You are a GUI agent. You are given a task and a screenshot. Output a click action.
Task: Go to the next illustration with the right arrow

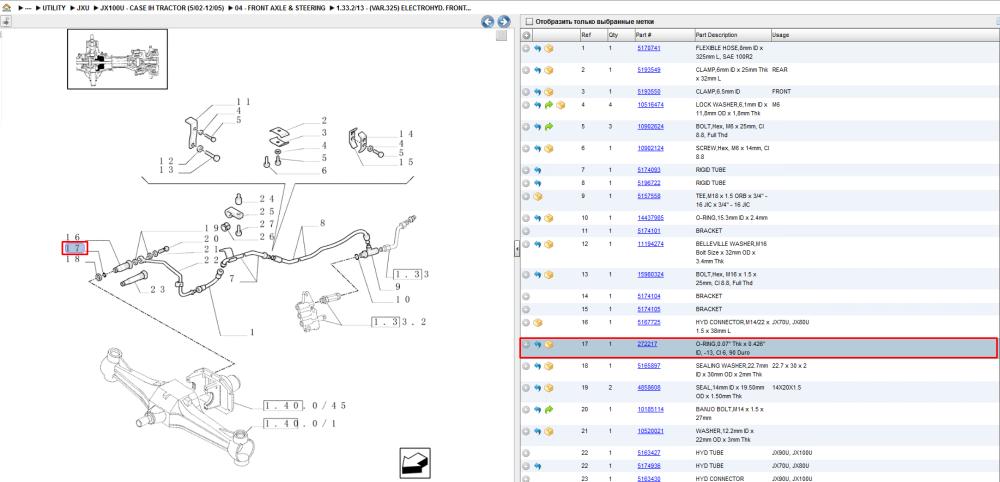503,22
